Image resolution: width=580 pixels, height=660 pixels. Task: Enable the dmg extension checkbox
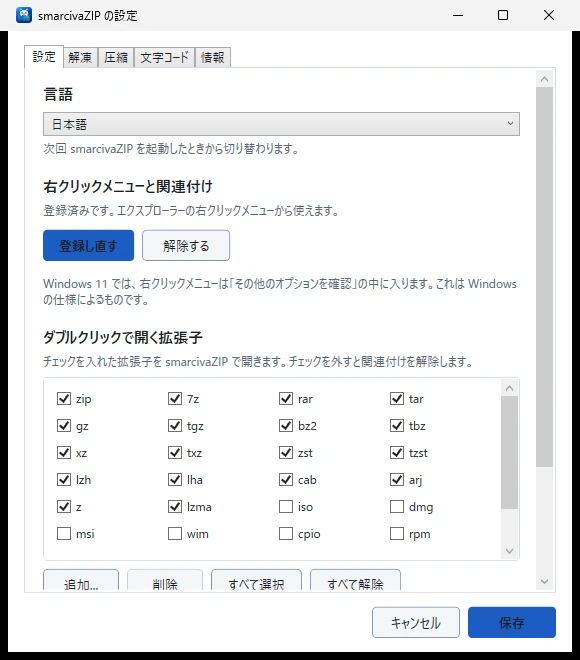click(397, 506)
